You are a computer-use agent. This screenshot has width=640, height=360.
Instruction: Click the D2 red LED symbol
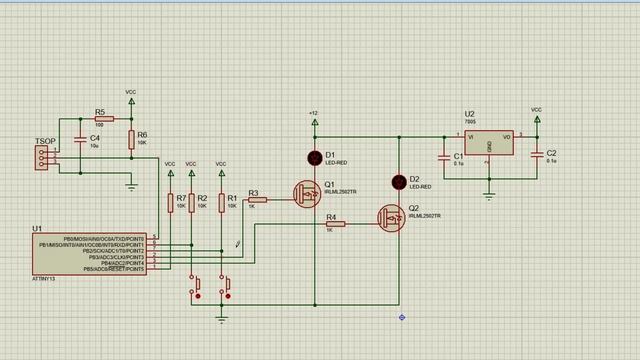click(399, 182)
